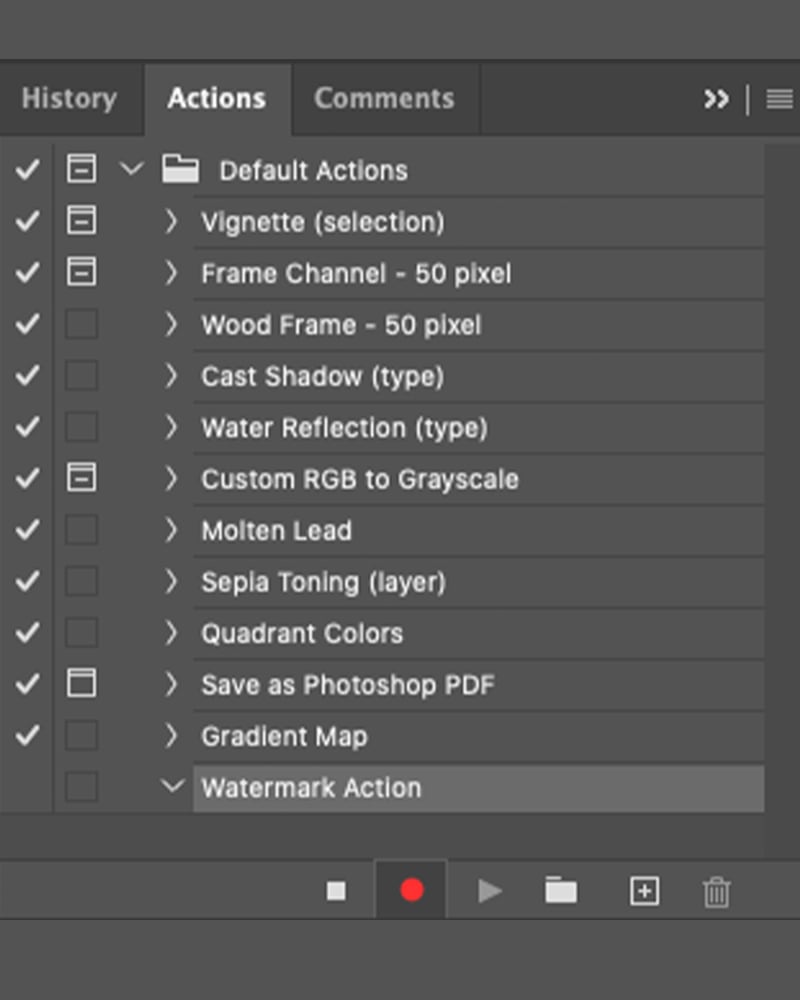Select the Sepia Toning (layer) action
This screenshot has height=1000, width=800.
(478, 582)
